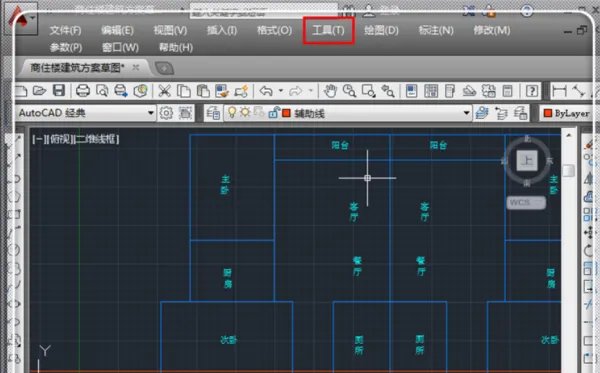Click the new drawing tab plus button

coord(164,68)
